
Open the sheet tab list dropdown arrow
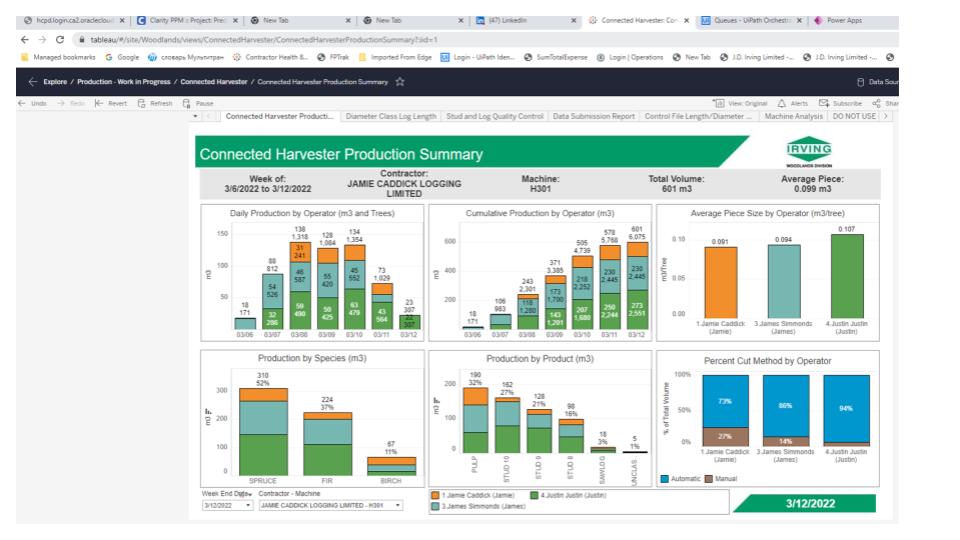195,116
